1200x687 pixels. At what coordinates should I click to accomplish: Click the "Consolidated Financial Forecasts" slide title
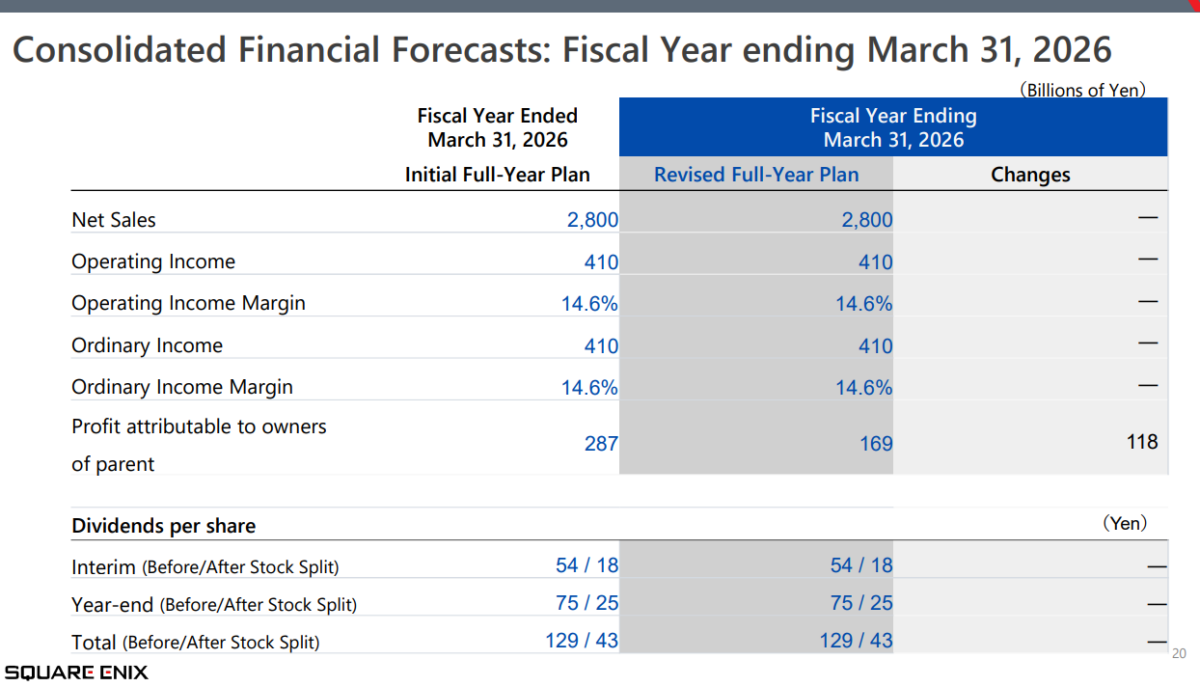[x=561, y=49]
